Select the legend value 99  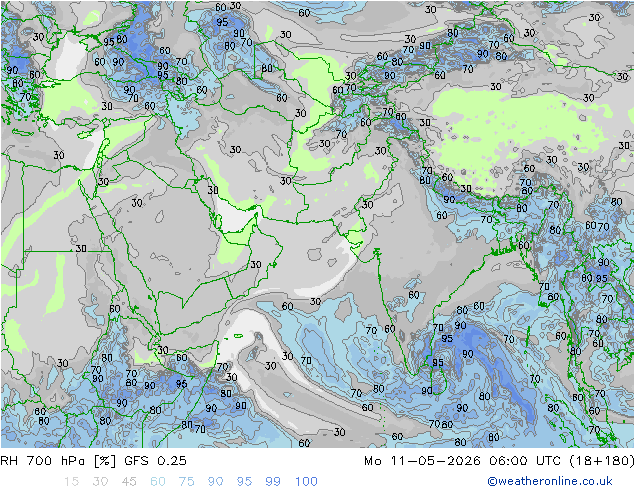273,482
